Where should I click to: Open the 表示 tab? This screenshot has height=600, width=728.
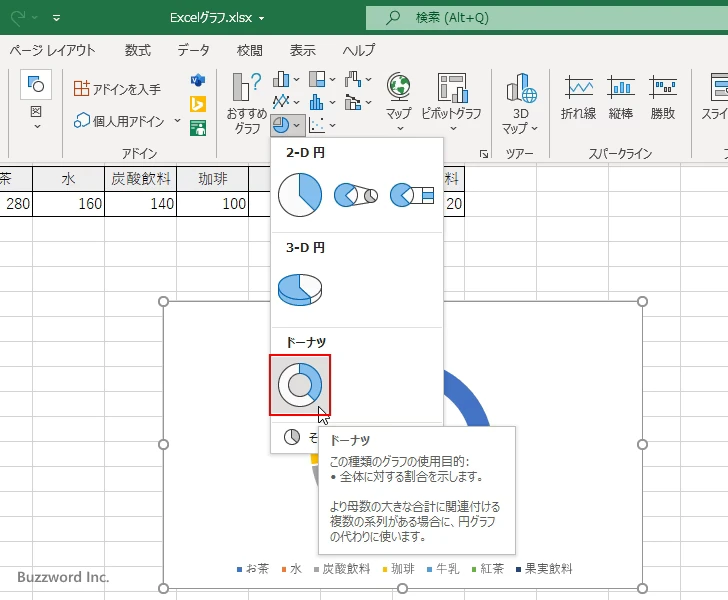(x=303, y=50)
